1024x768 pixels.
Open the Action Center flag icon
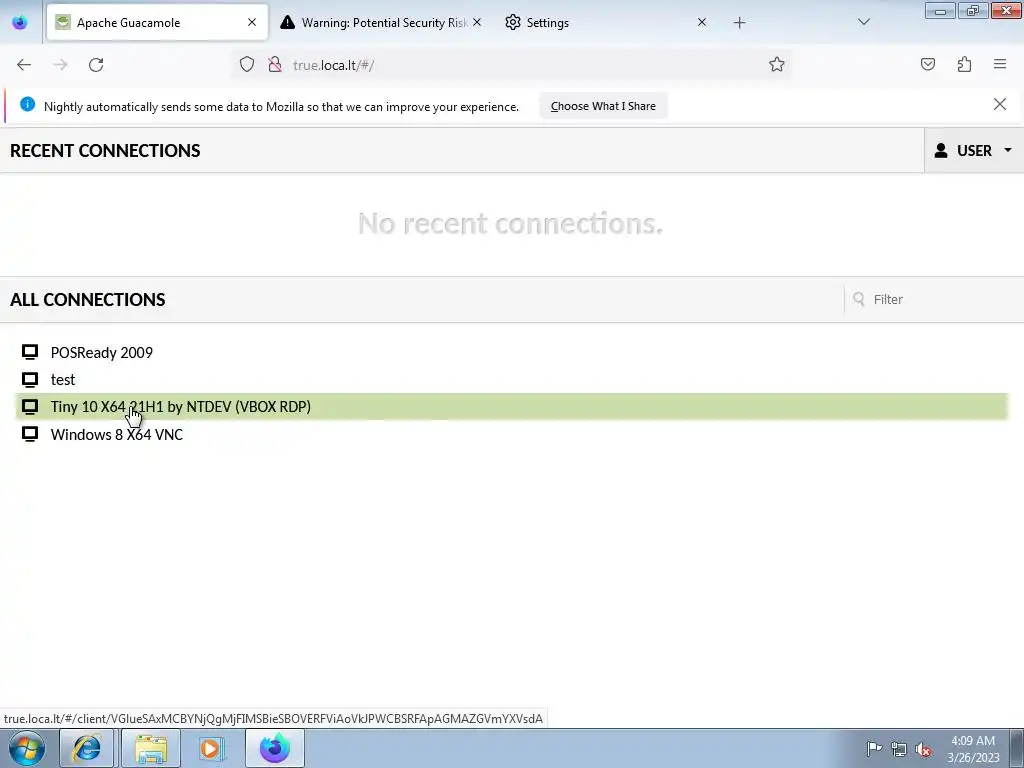coord(874,748)
